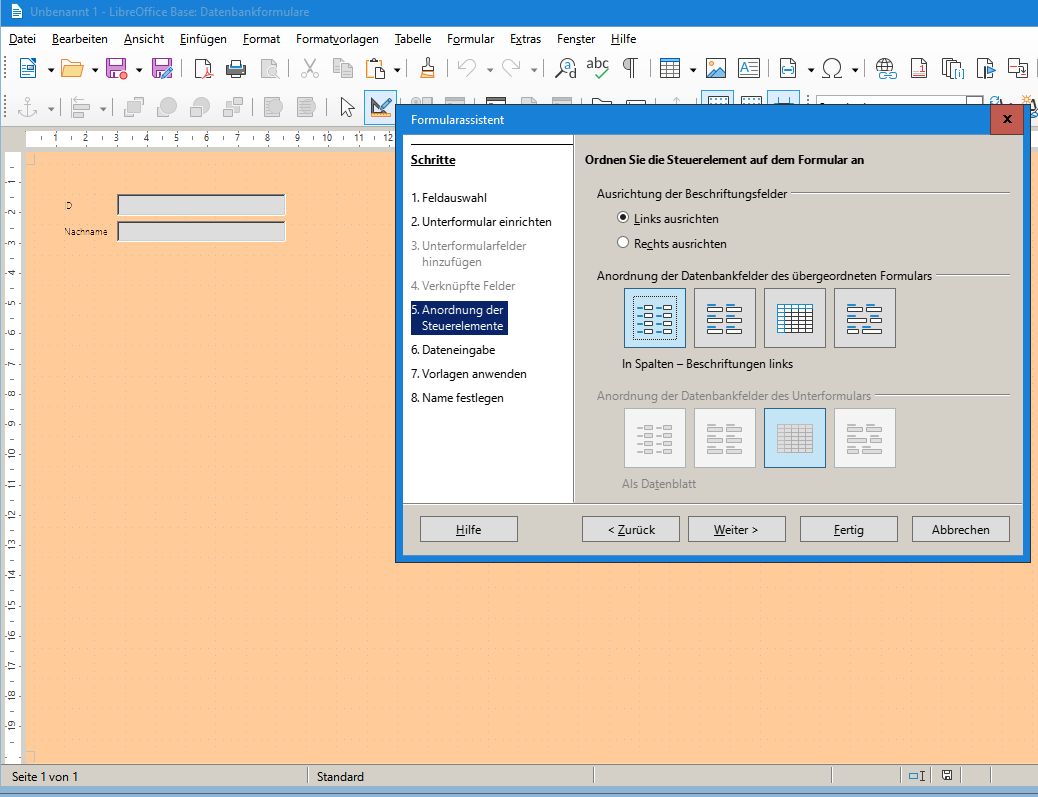The image size is (1038, 797).
Task: Click the Insert image icon
Action: [x=716, y=68]
